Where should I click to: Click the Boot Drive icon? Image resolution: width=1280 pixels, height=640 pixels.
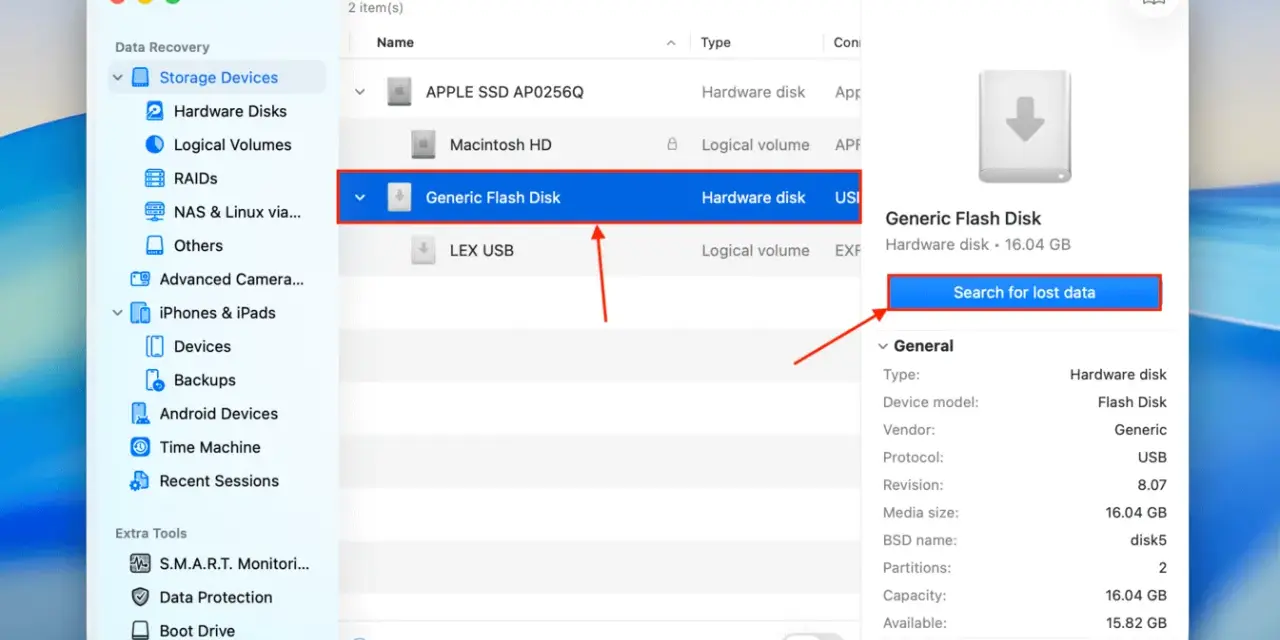point(140,631)
